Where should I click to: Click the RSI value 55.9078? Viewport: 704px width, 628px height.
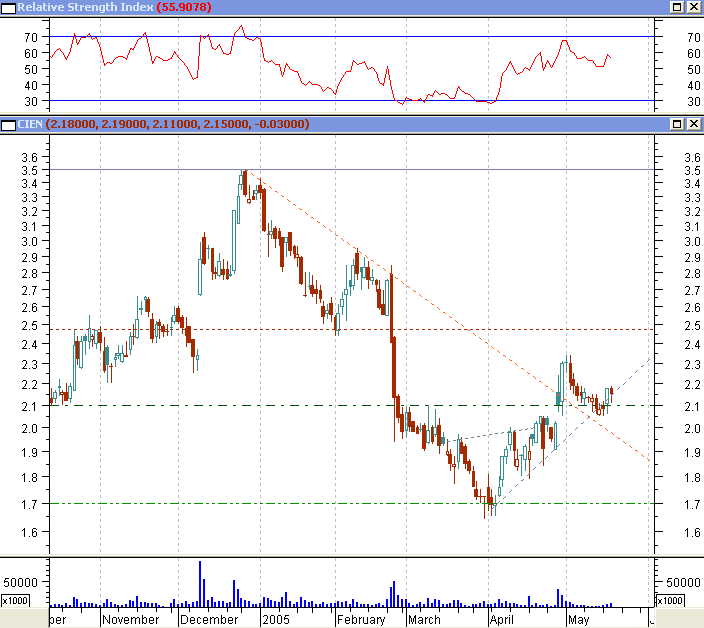coord(184,7)
